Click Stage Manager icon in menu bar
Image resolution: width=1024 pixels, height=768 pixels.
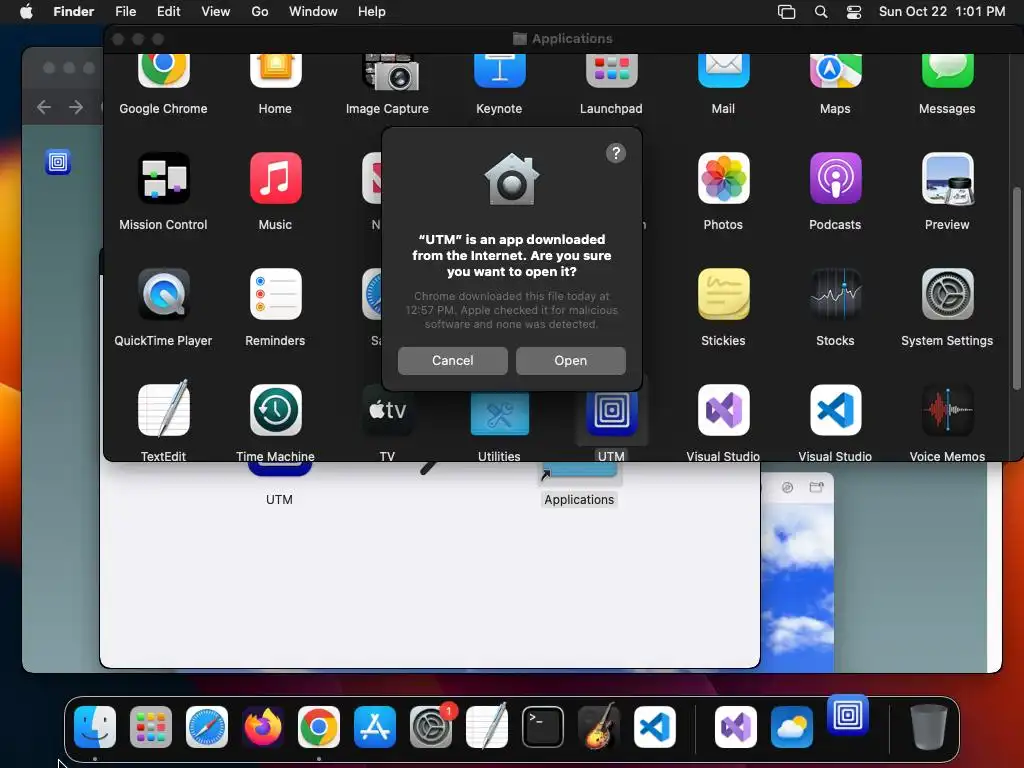point(786,12)
